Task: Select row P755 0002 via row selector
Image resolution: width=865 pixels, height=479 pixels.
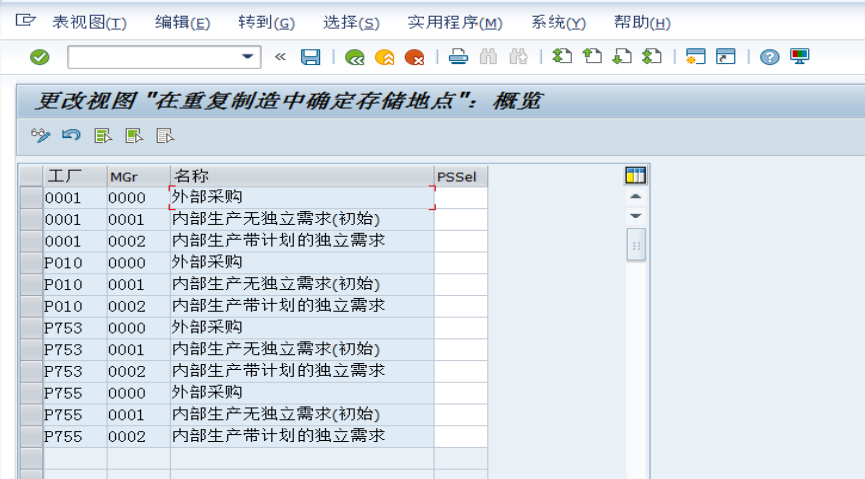Action: pyautogui.click(x=31, y=437)
